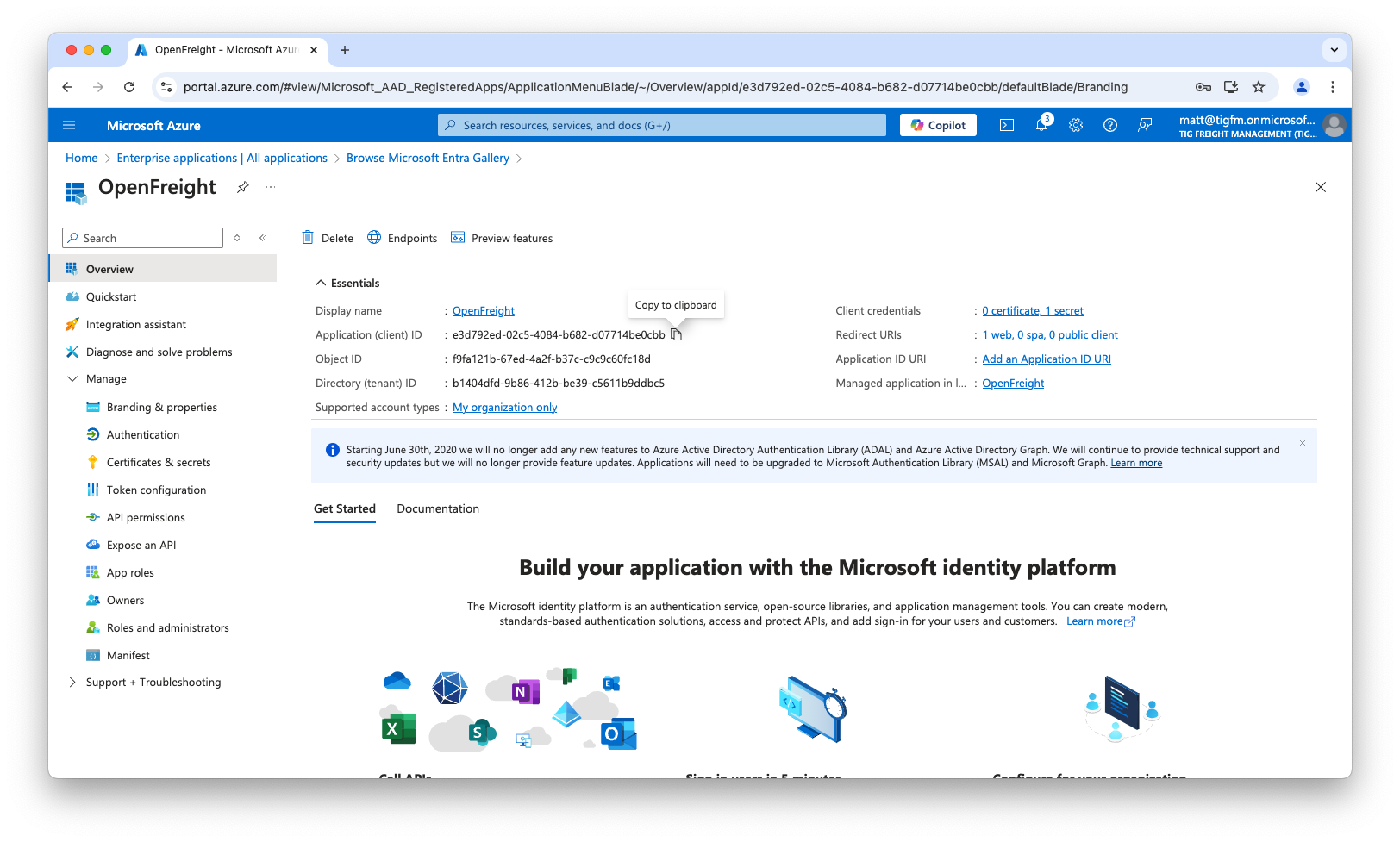1400x842 pixels.
Task: Click the Copilot button
Action: [939, 125]
